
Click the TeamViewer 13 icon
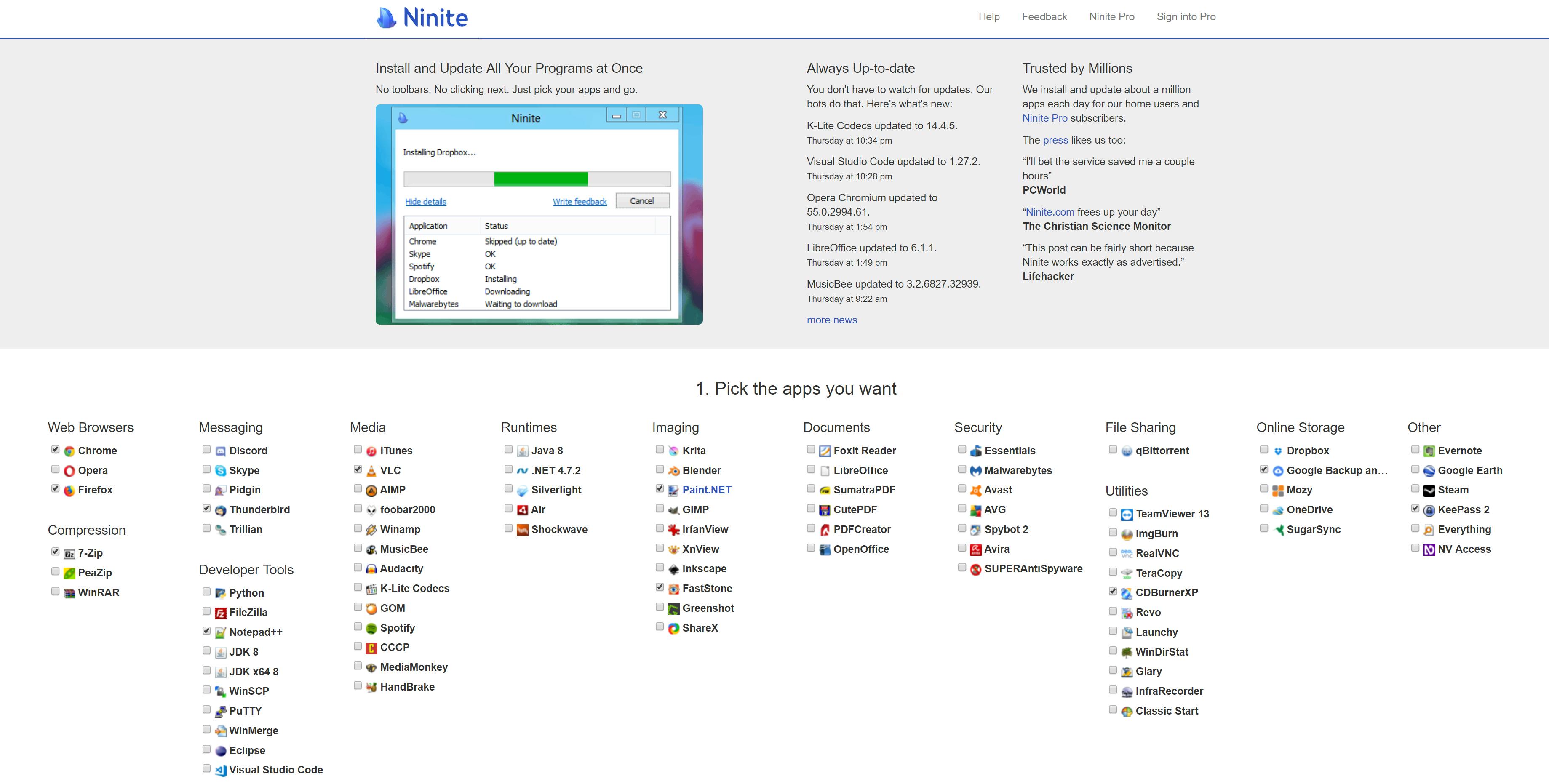[x=1126, y=515]
